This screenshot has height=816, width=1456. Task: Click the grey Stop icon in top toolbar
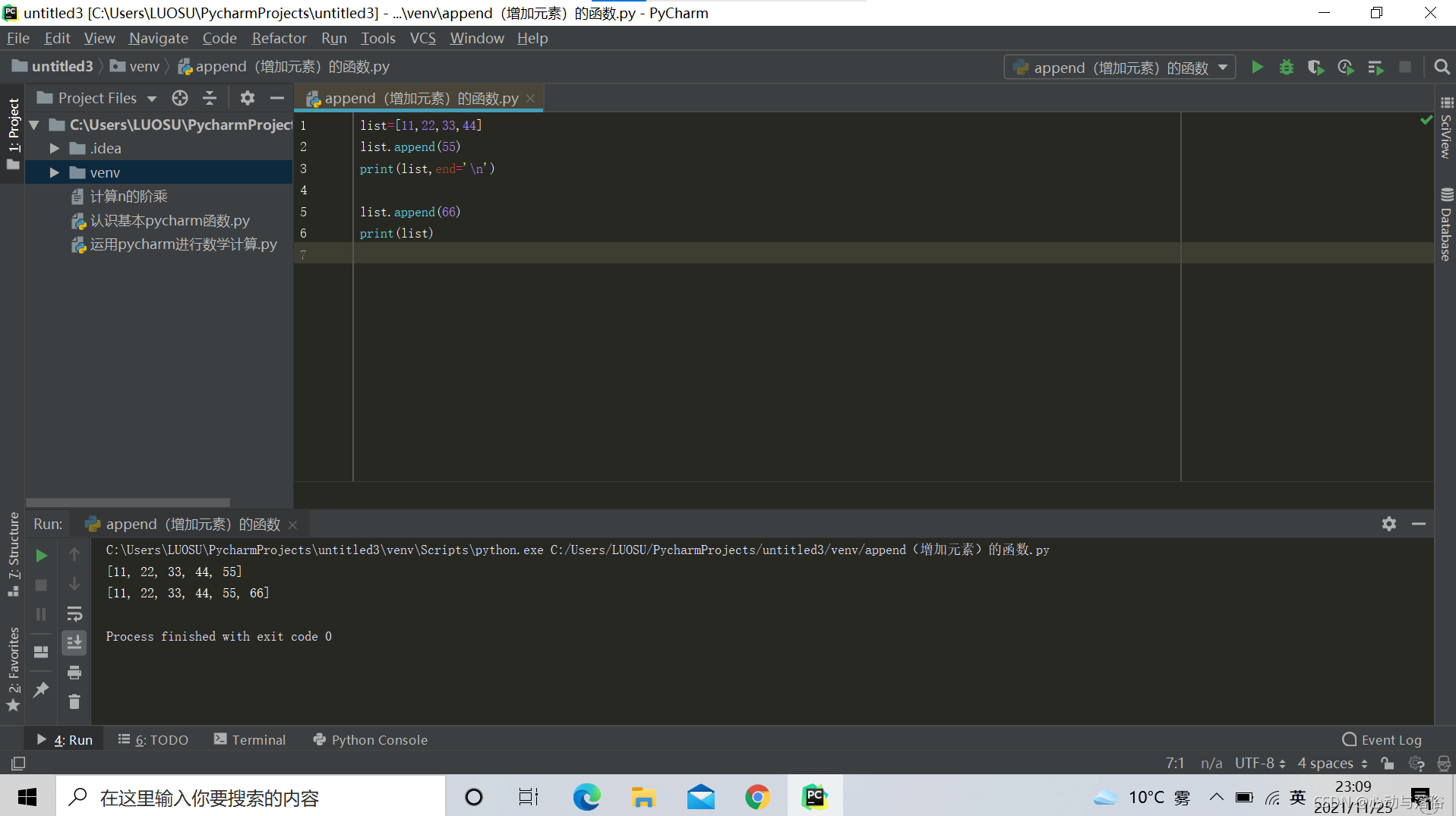click(1405, 68)
